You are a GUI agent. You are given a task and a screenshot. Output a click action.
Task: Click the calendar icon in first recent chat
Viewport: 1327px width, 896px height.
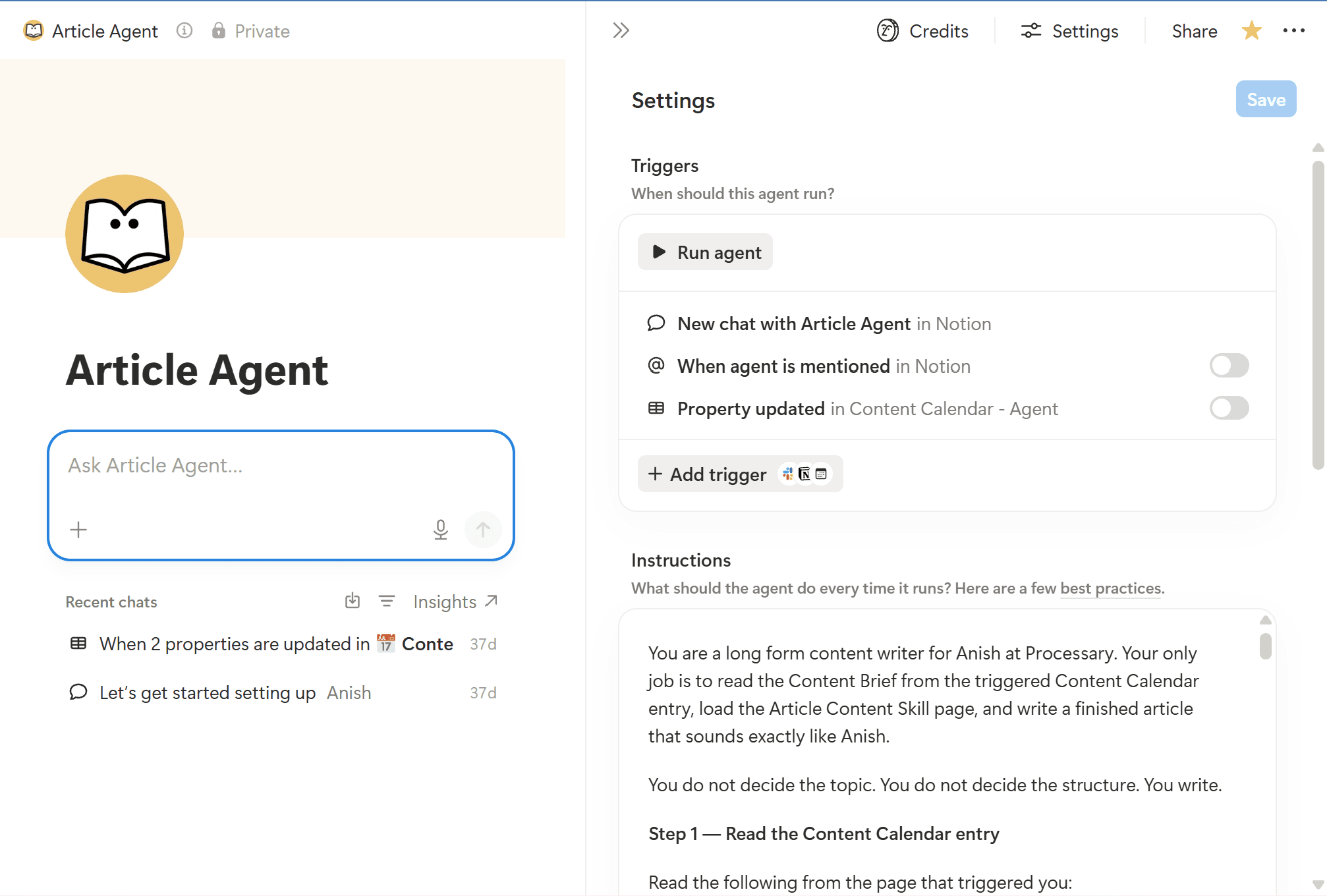coord(386,643)
